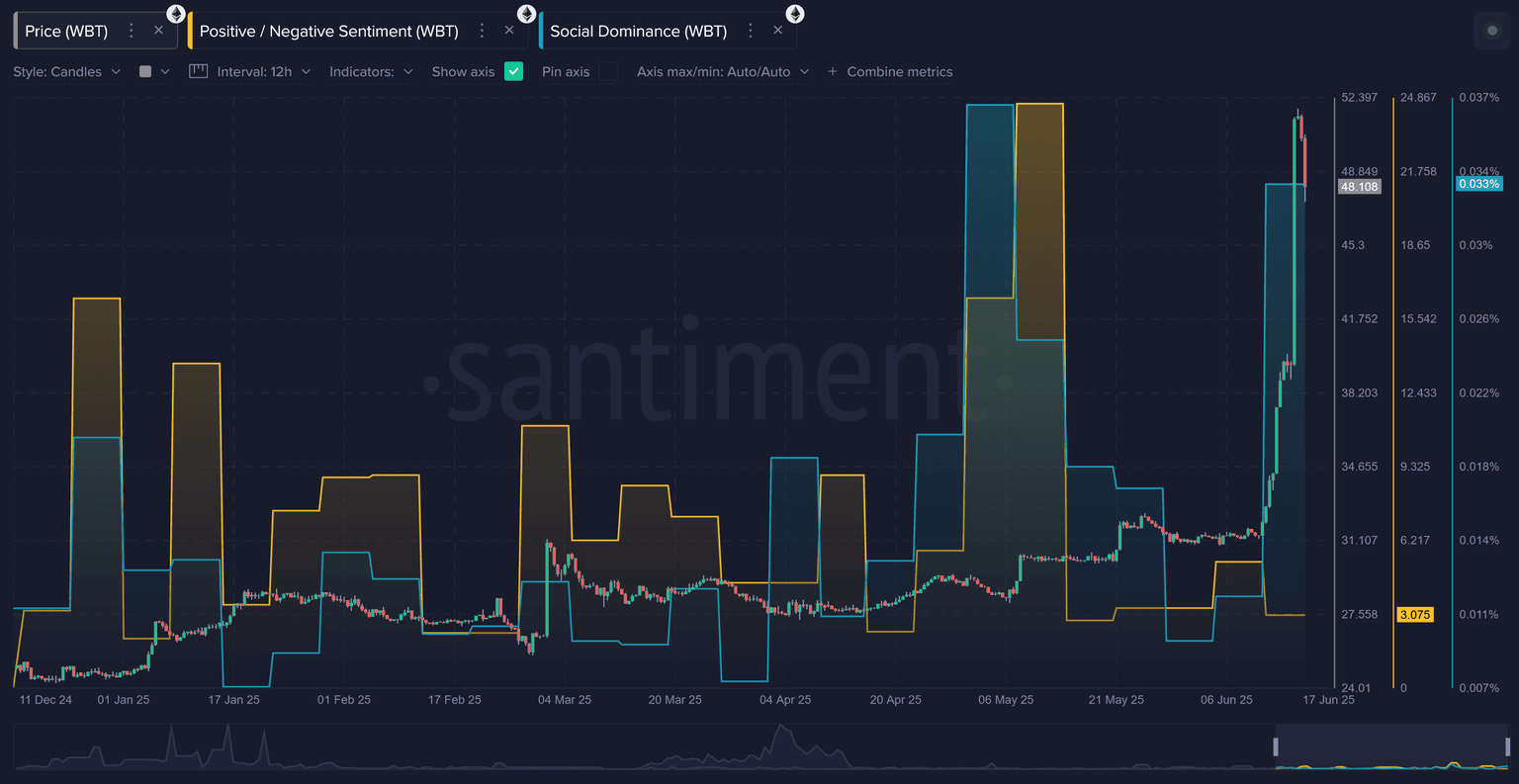Remove the Price (WBT) metric
Viewport: 1519px width, 784px height.
click(x=158, y=31)
